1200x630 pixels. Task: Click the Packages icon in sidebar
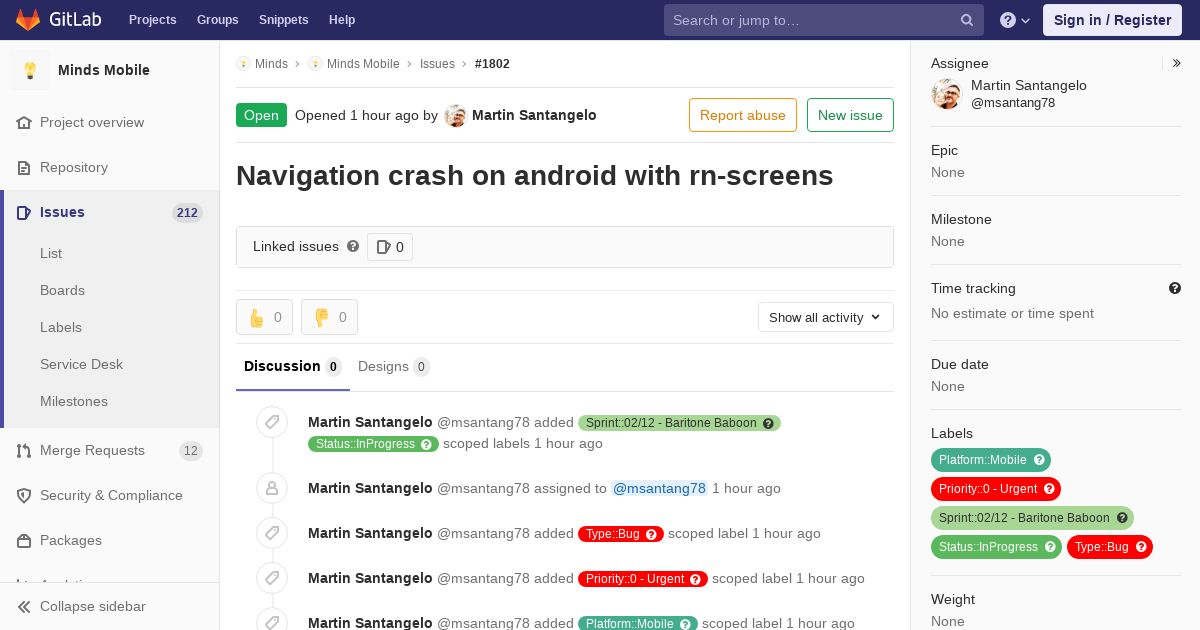[24, 540]
